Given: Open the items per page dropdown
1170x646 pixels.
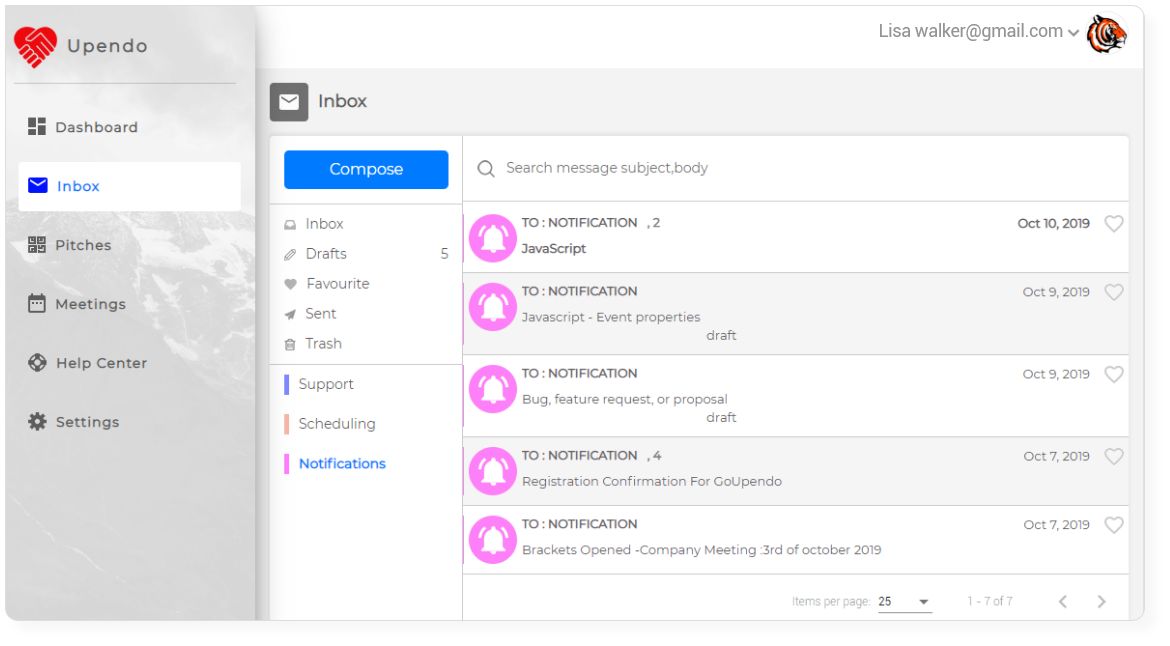Looking at the screenshot, I should (x=904, y=601).
